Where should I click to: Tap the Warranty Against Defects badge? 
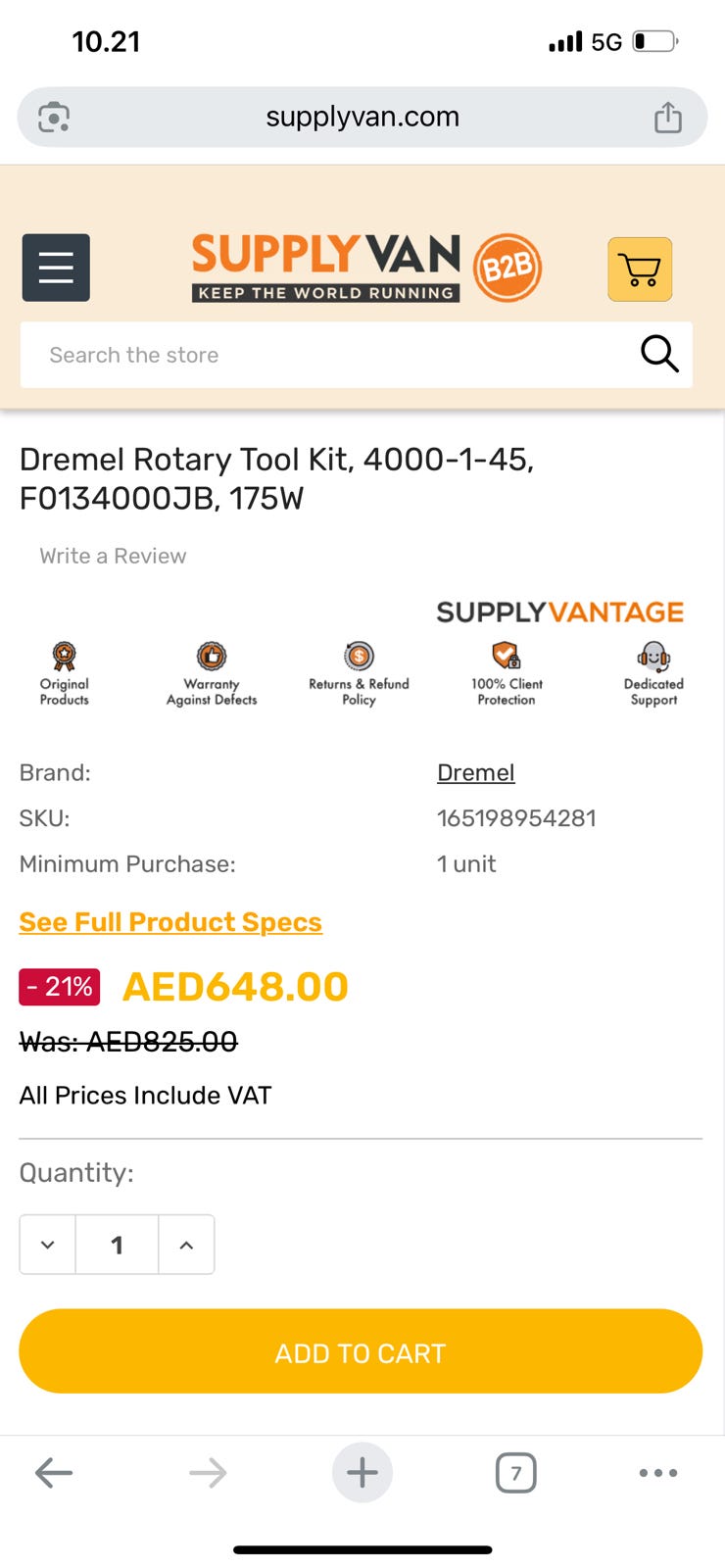click(212, 673)
